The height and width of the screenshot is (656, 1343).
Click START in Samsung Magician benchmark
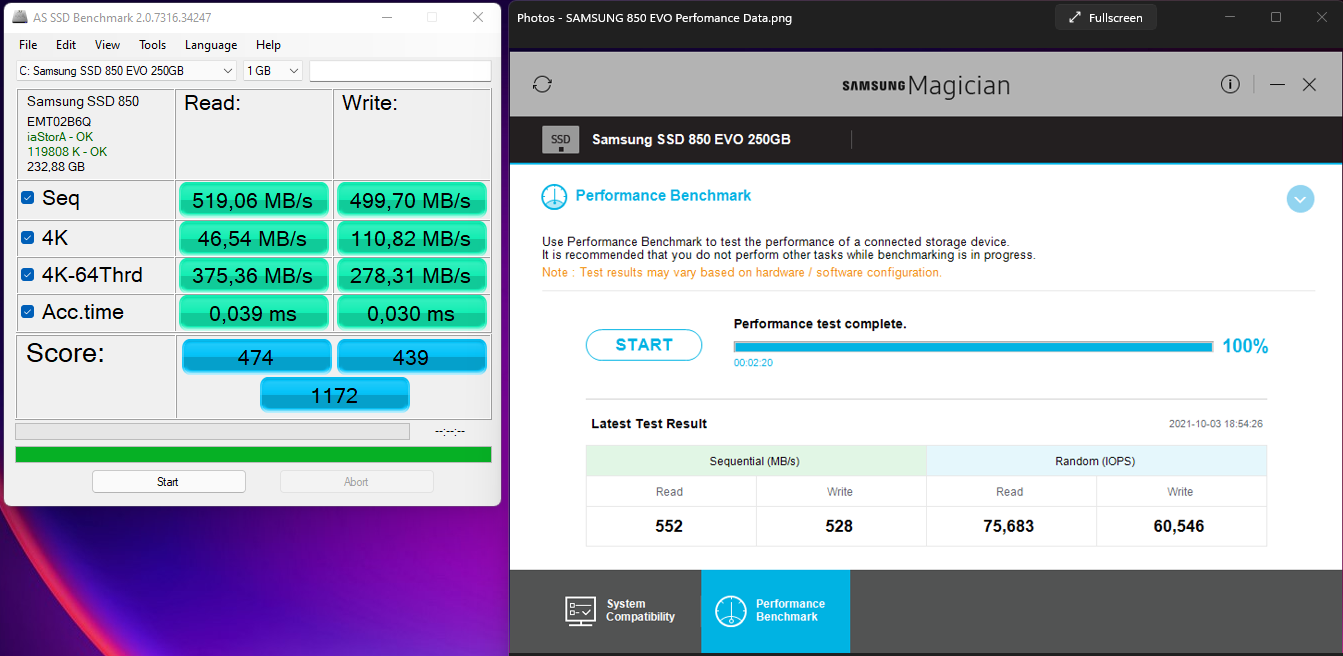[x=644, y=345]
